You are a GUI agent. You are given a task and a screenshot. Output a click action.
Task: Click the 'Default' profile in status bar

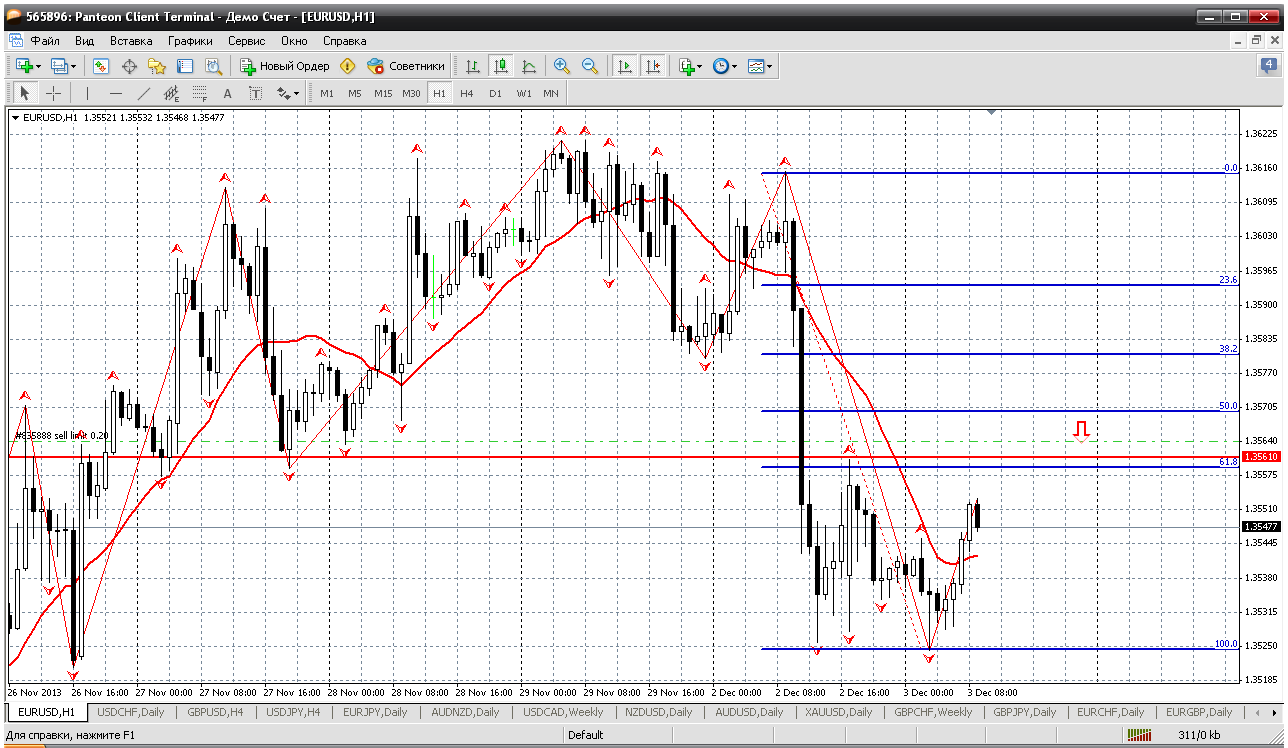click(585, 735)
